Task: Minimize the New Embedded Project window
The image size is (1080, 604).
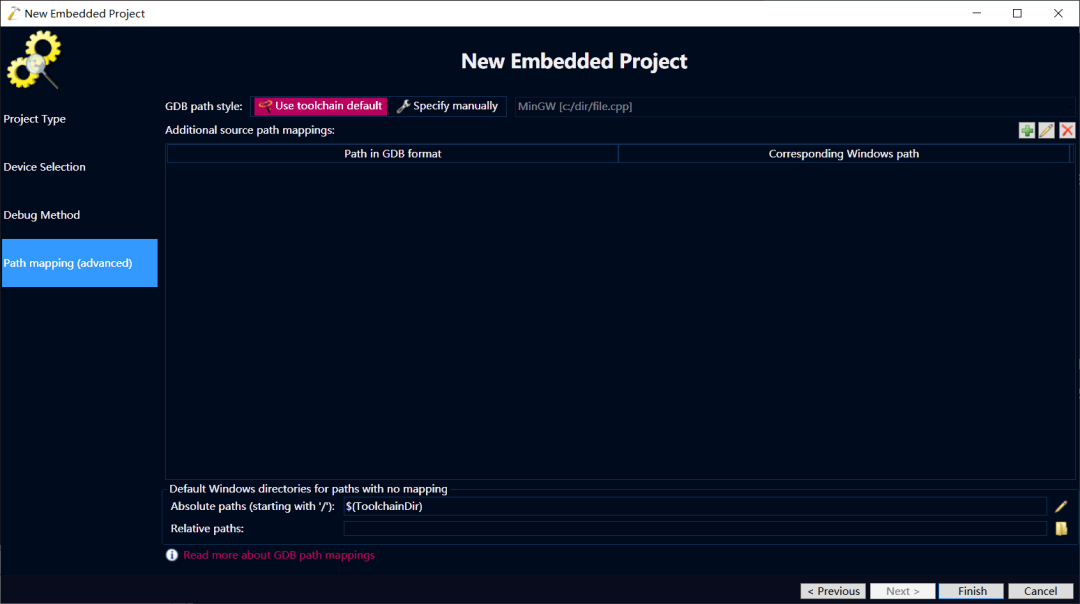Action: click(x=977, y=13)
